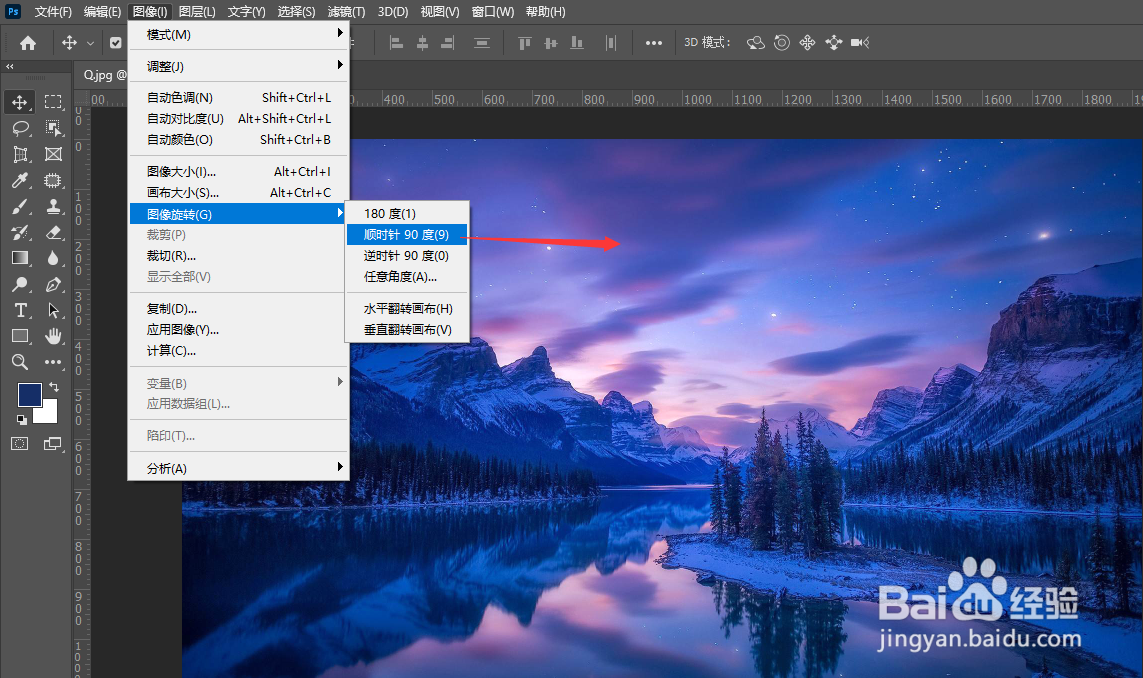Select 顺时针 90 度(9) rotation option
1143x678 pixels.
tap(406, 233)
